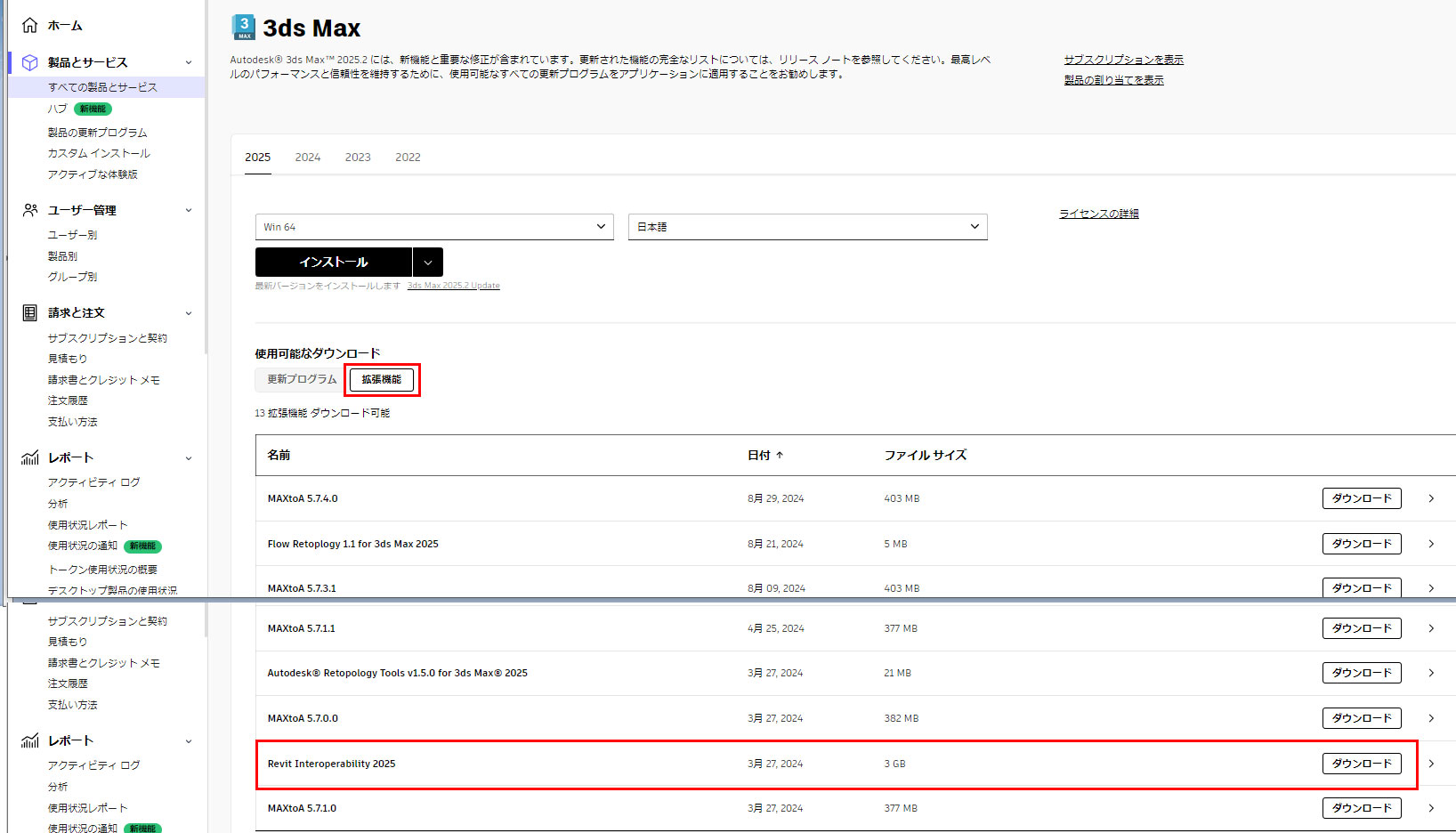Click the sort arrow next to 日付
Image resolution: width=1456 pixels, height=833 pixels.
click(x=780, y=455)
